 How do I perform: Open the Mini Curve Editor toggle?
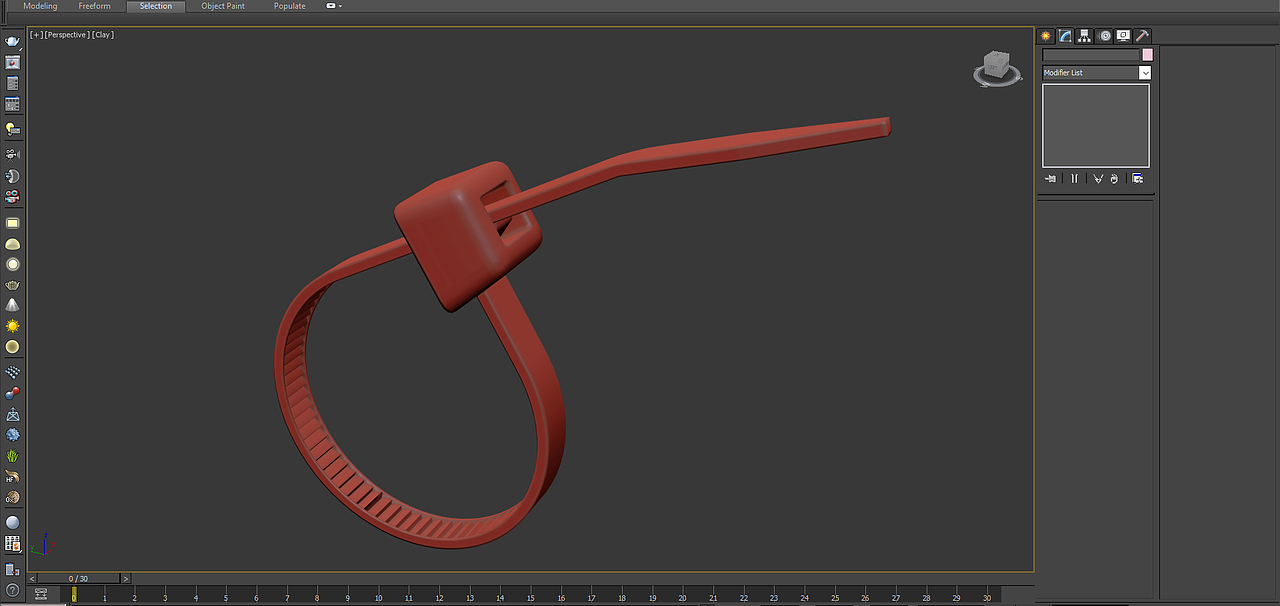coord(40,594)
